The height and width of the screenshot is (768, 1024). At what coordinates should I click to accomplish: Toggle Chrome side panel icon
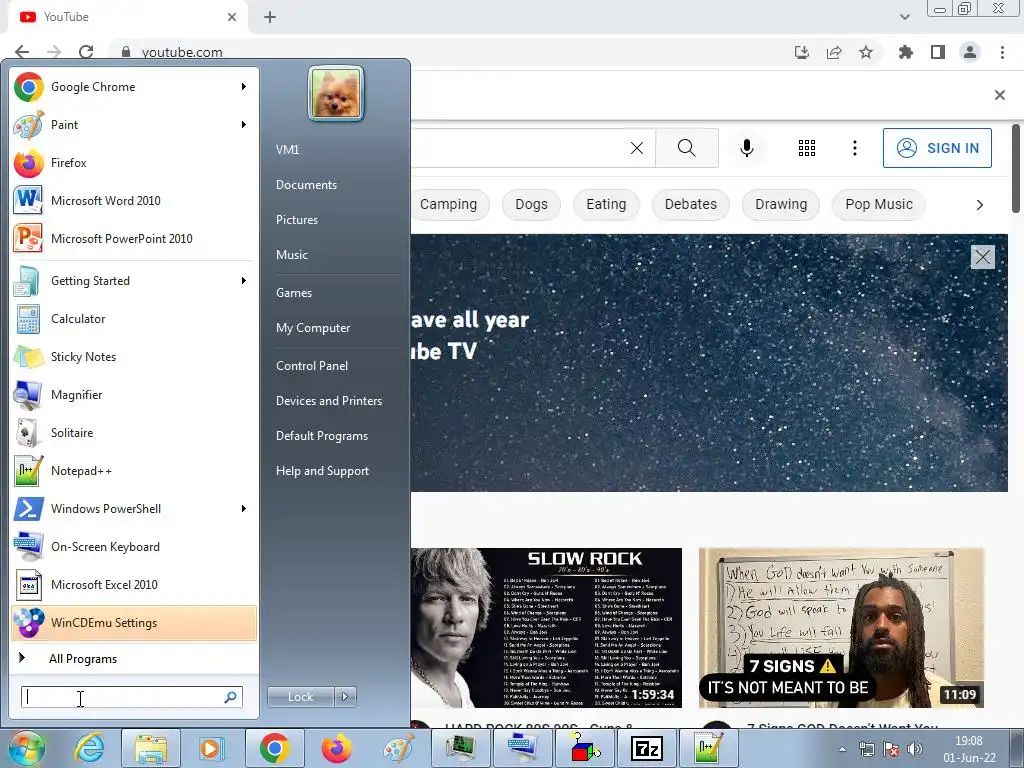pyautogui.click(x=938, y=52)
